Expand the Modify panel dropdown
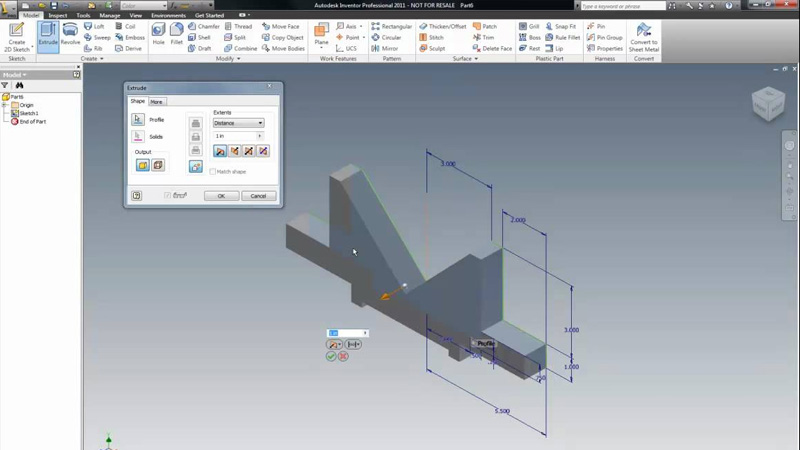The width and height of the screenshot is (800, 450). tap(228, 59)
